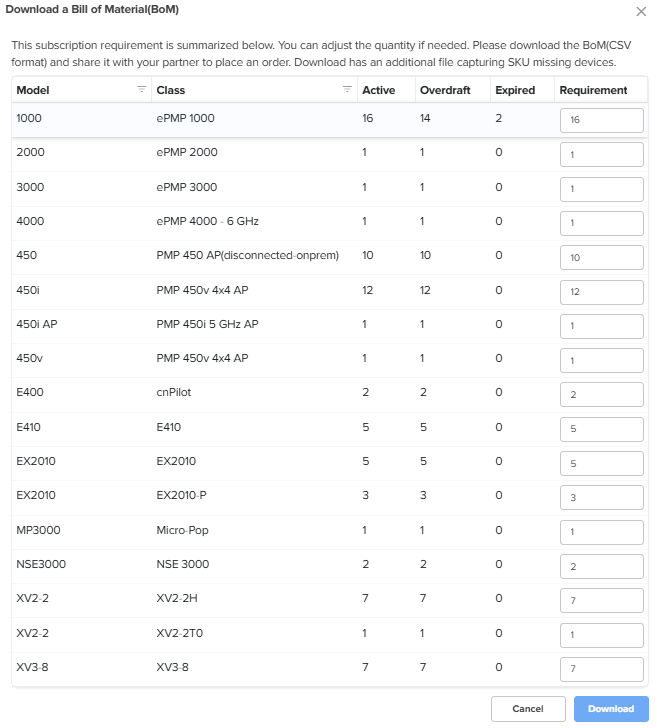Click the Cancel button
The height and width of the screenshot is (728, 657).
point(527,709)
